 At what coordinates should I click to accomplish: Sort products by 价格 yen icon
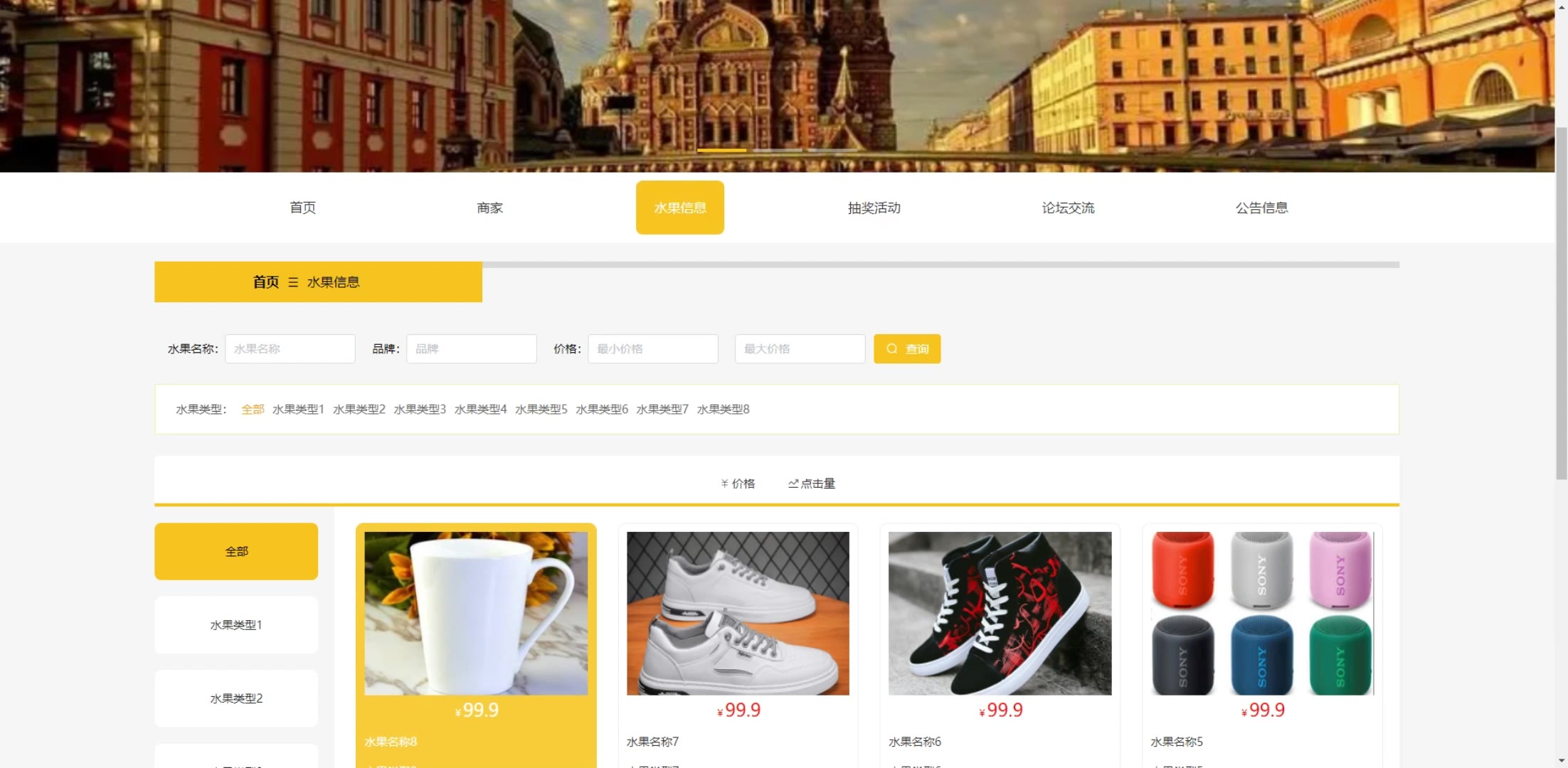tap(724, 484)
